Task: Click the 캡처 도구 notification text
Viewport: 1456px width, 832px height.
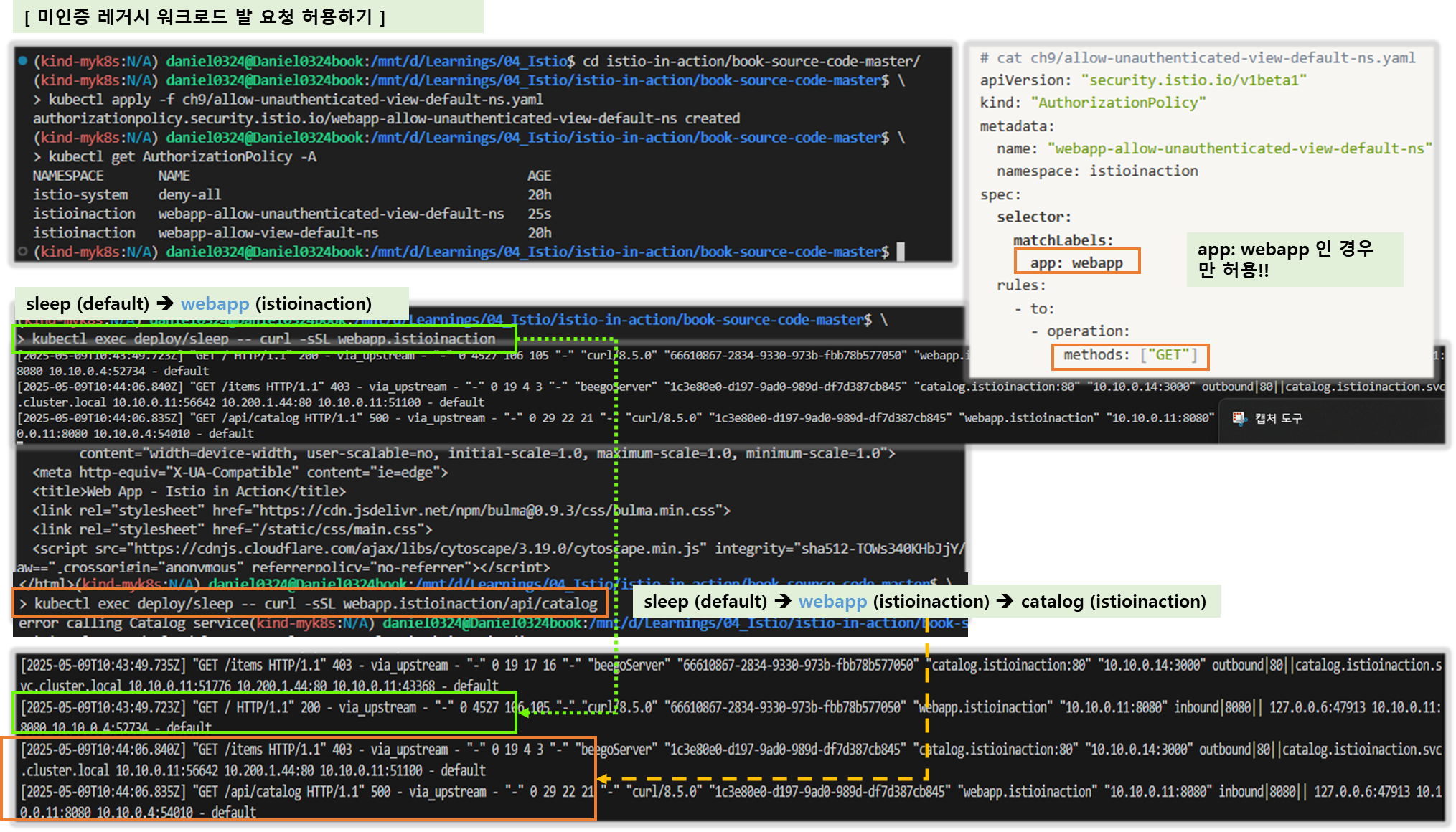Action: coord(1278,418)
